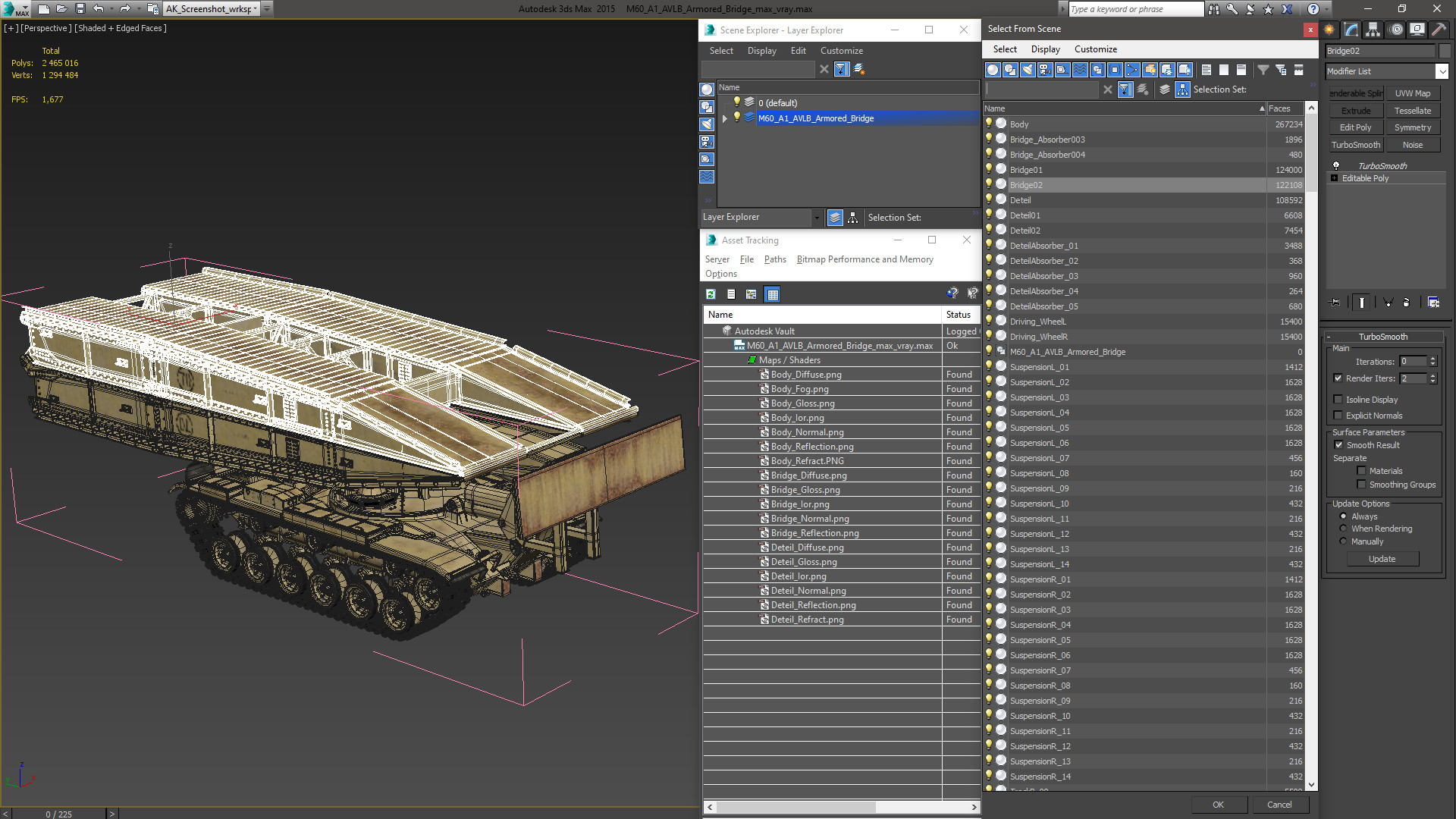Toggle Smooth Result checkbox

click(1338, 445)
